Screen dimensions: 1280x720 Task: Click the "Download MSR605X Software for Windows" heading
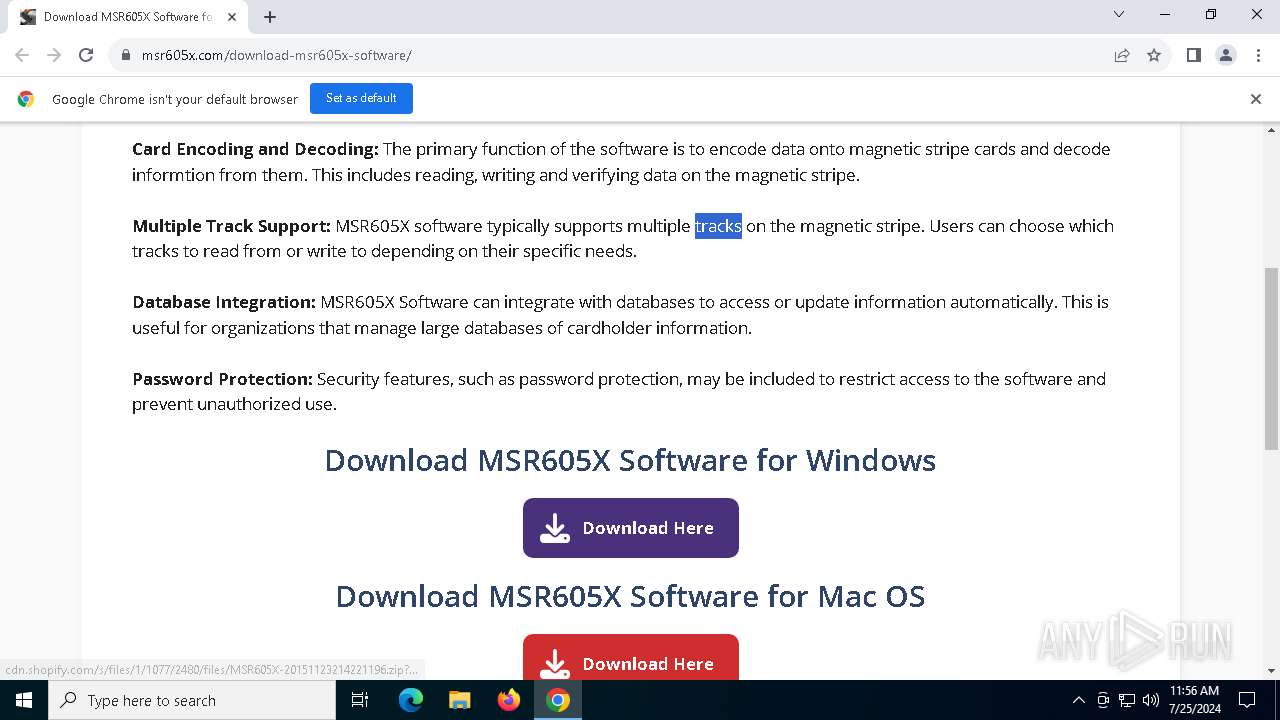pyautogui.click(x=630, y=460)
